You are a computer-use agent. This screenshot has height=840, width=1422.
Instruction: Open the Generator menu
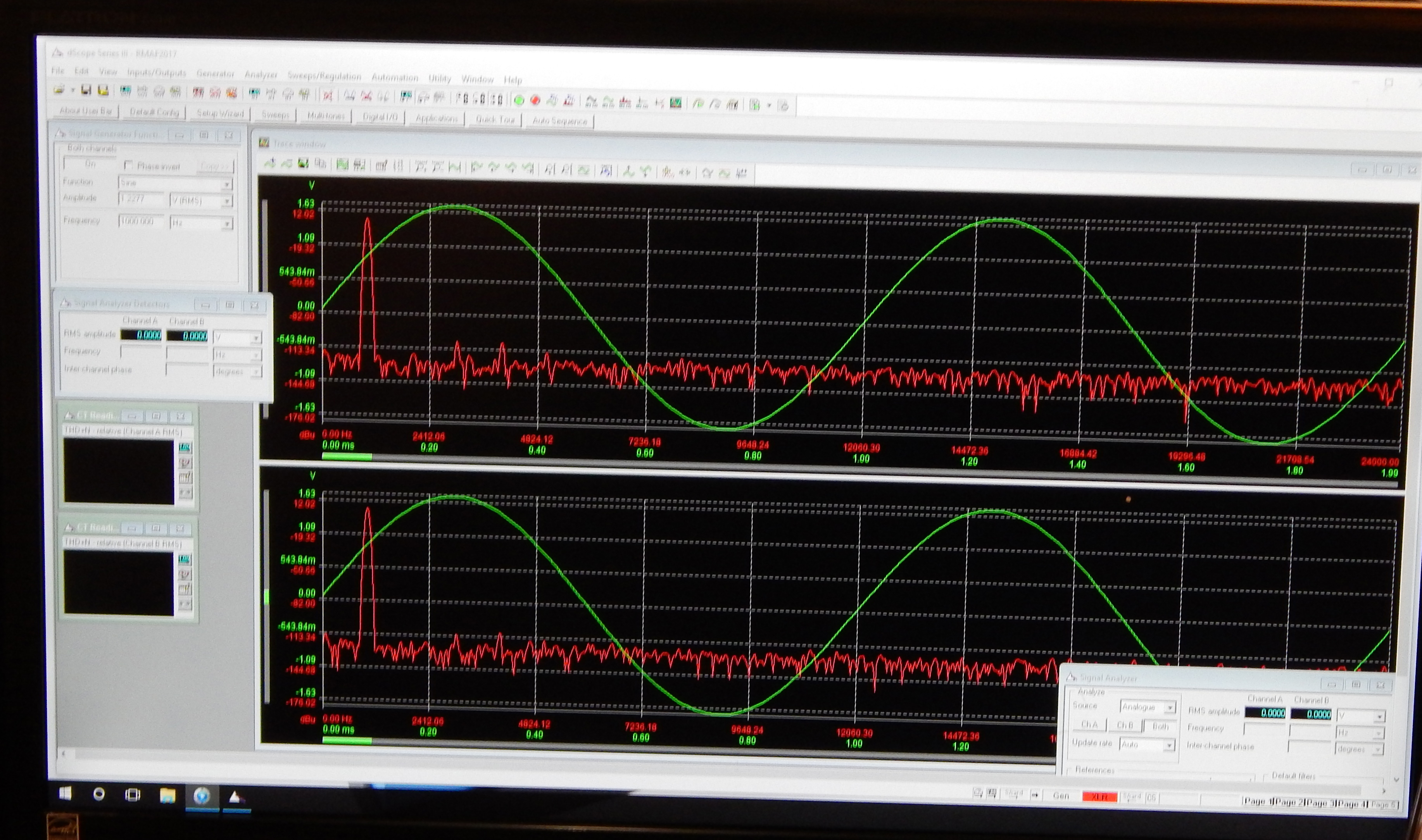(215, 74)
